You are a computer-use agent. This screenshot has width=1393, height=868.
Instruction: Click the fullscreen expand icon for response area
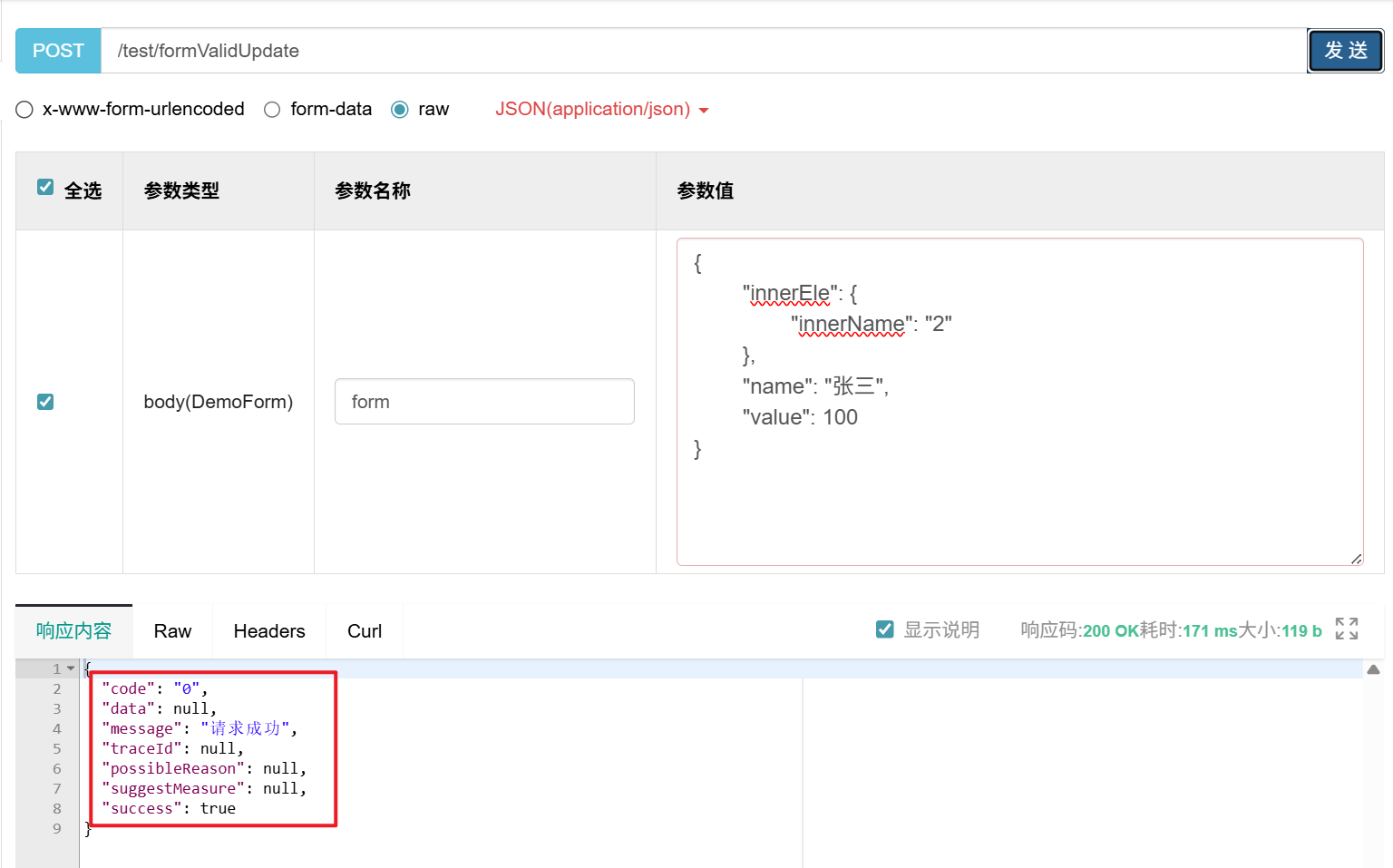pos(1349,627)
